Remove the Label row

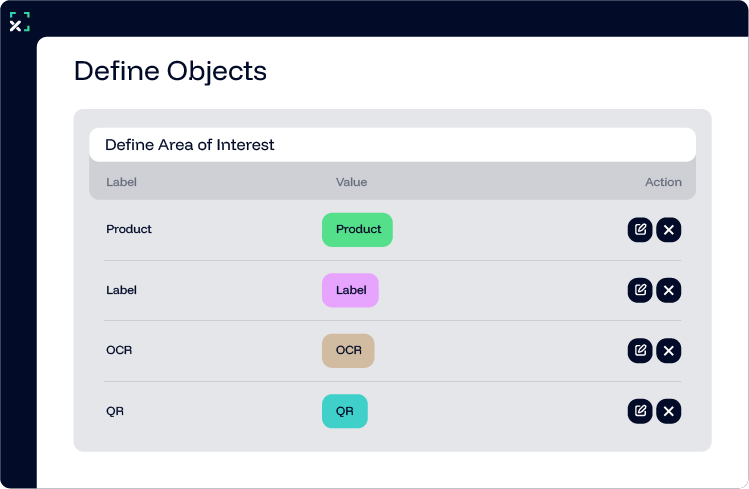click(x=669, y=291)
